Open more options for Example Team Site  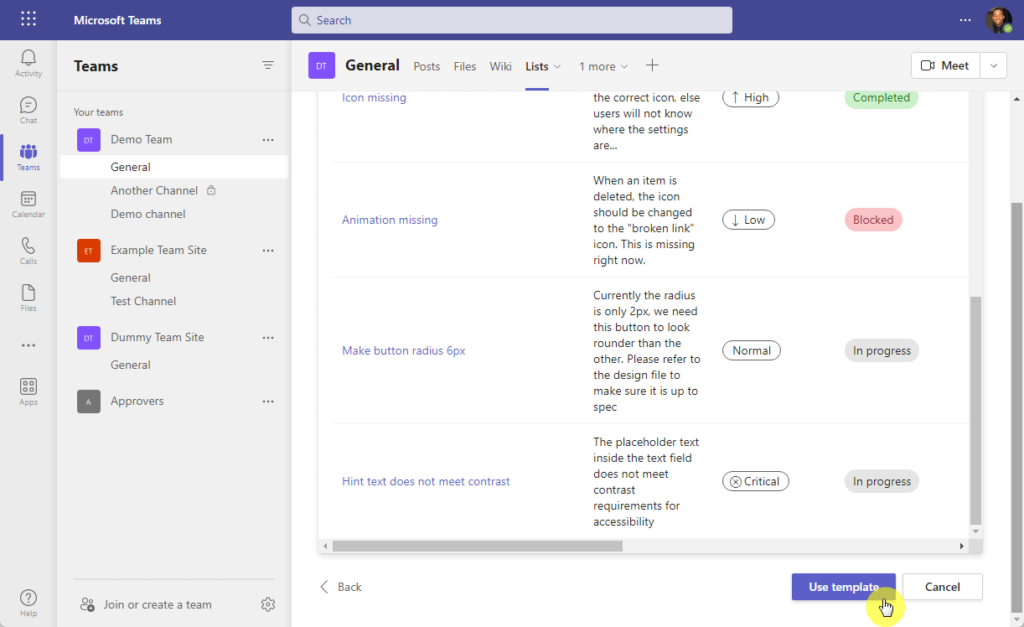268,251
